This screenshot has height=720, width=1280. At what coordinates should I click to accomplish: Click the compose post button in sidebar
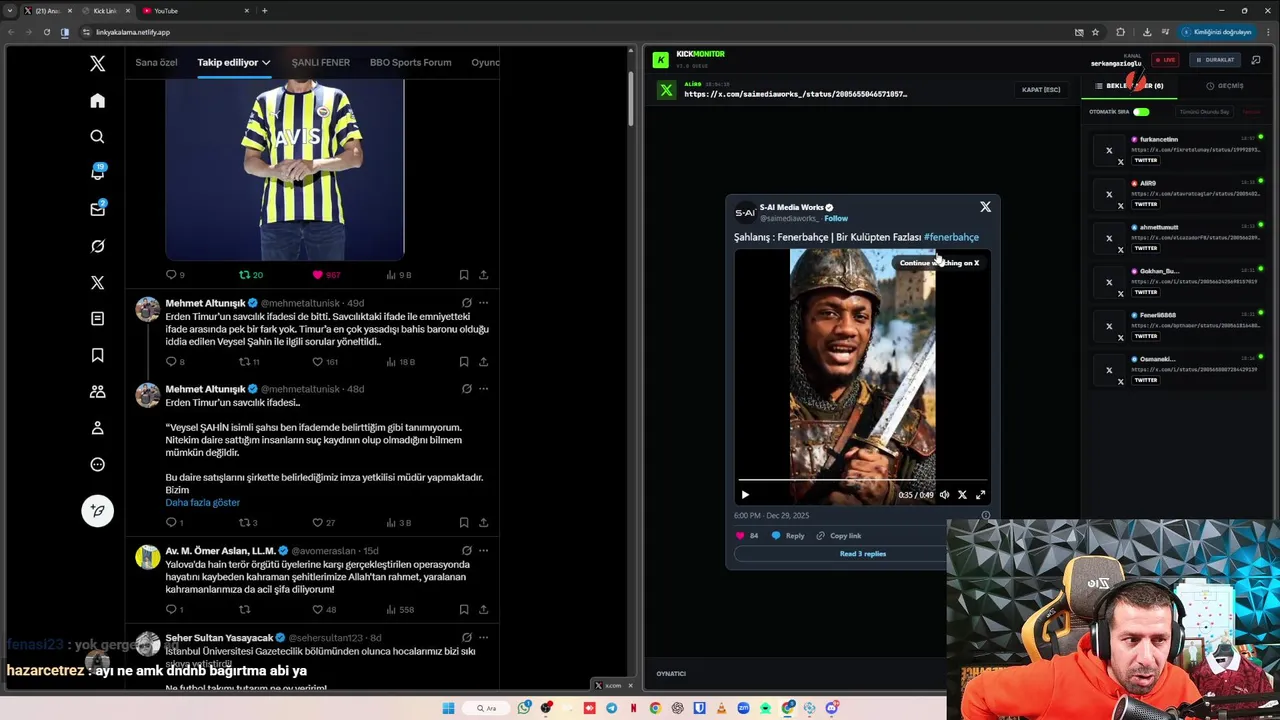[x=97, y=511]
